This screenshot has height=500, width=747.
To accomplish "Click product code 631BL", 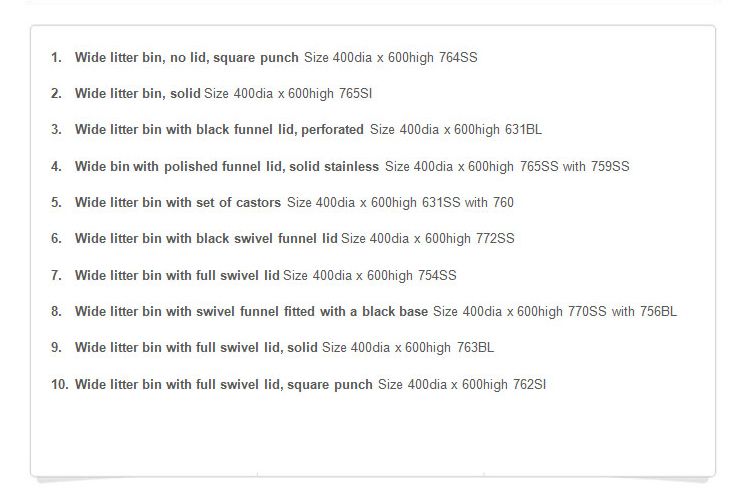I will click(523, 130).
